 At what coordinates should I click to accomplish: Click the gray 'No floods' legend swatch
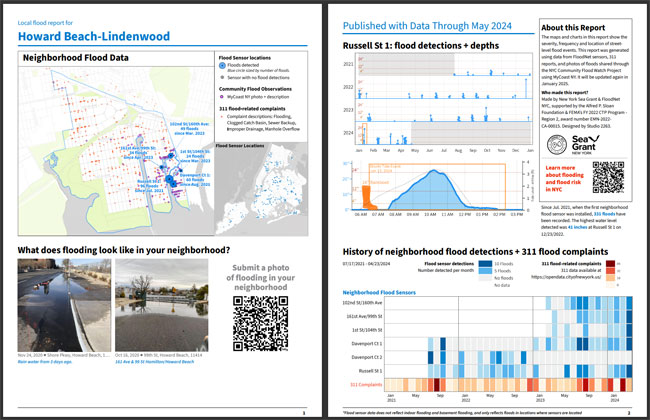pos(485,278)
